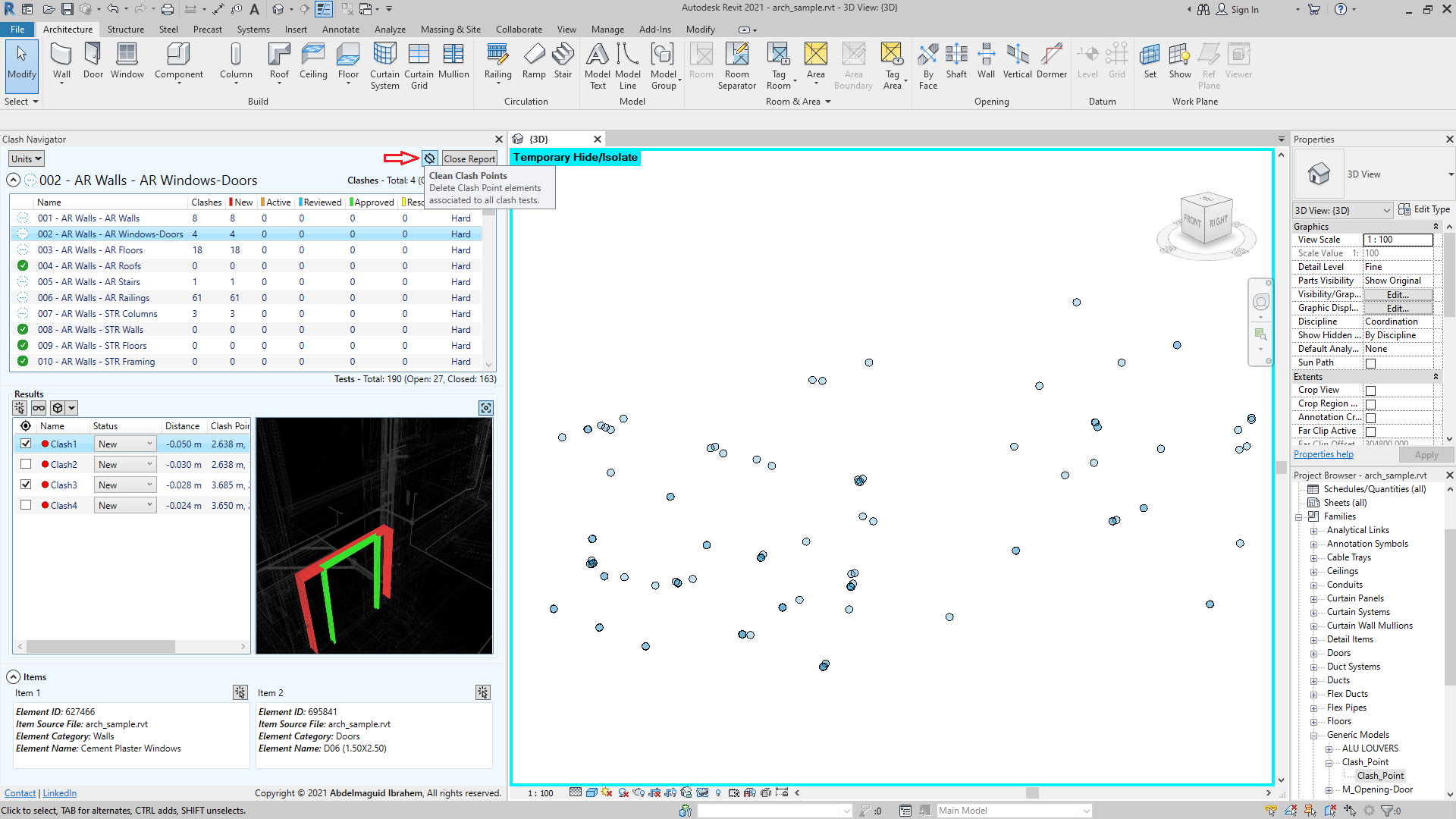Open the Units dropdown
This screenshot has width=1456, height=819.
[x=27, y=158]
